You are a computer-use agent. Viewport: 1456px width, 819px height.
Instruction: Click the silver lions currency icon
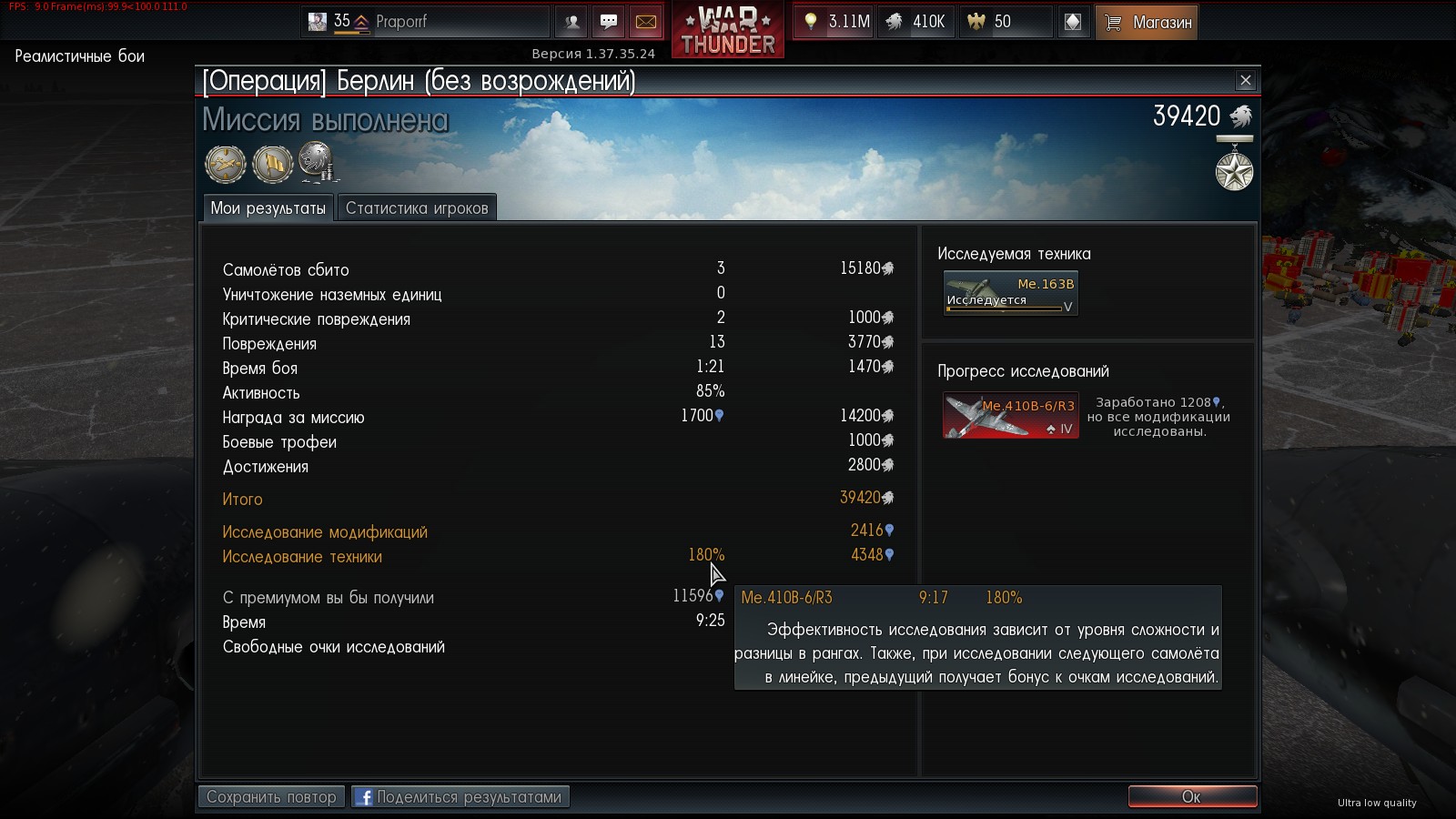click(x=895, y=22)
